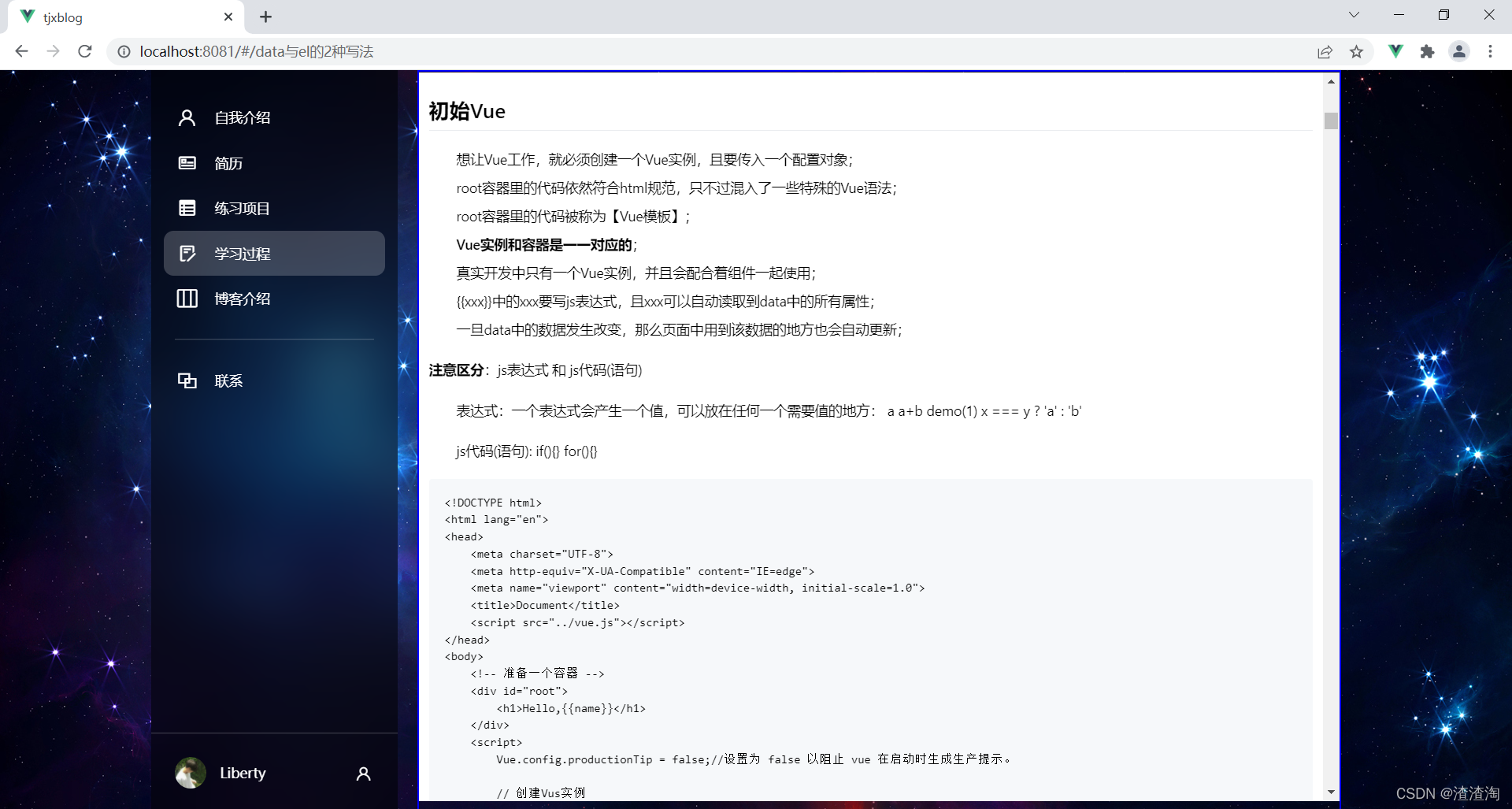Select the 学习过程 menu entry
This screenshot has width=1512, height=809.
274,253
